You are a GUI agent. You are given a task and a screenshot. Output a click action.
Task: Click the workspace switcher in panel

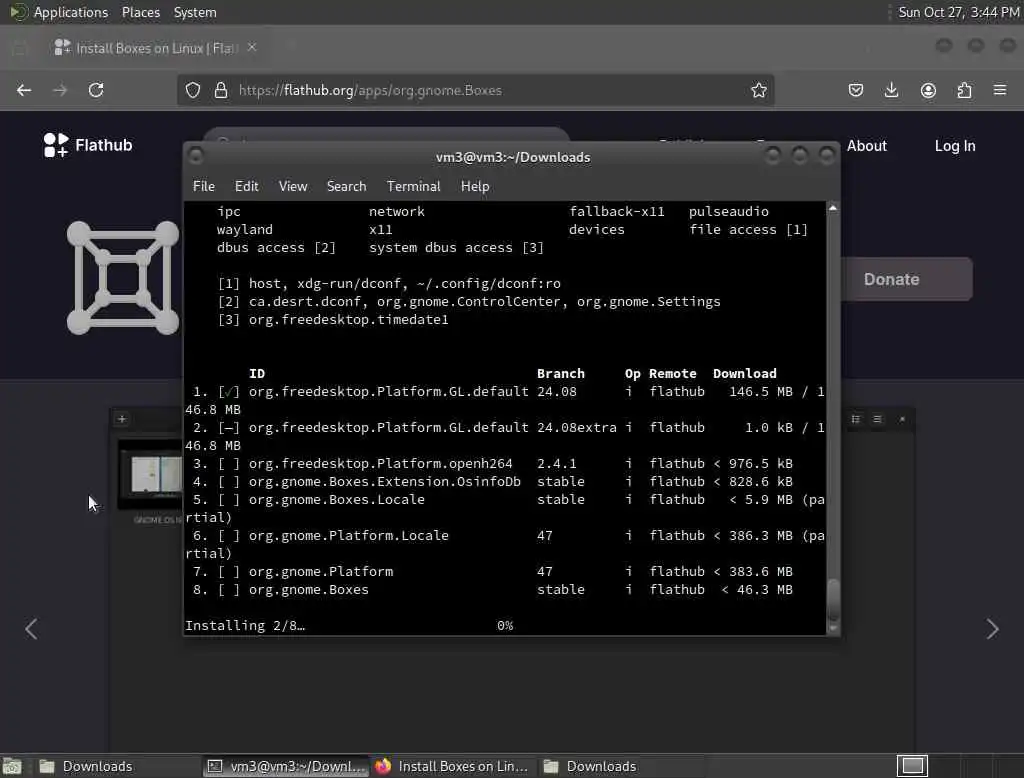912,766
